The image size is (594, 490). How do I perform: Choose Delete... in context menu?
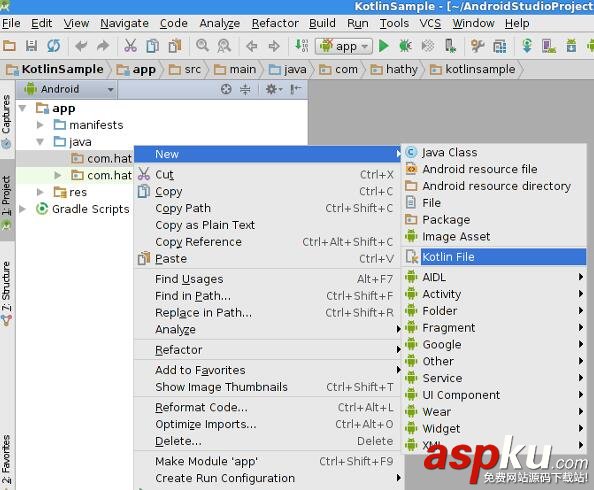coord(267,441)
